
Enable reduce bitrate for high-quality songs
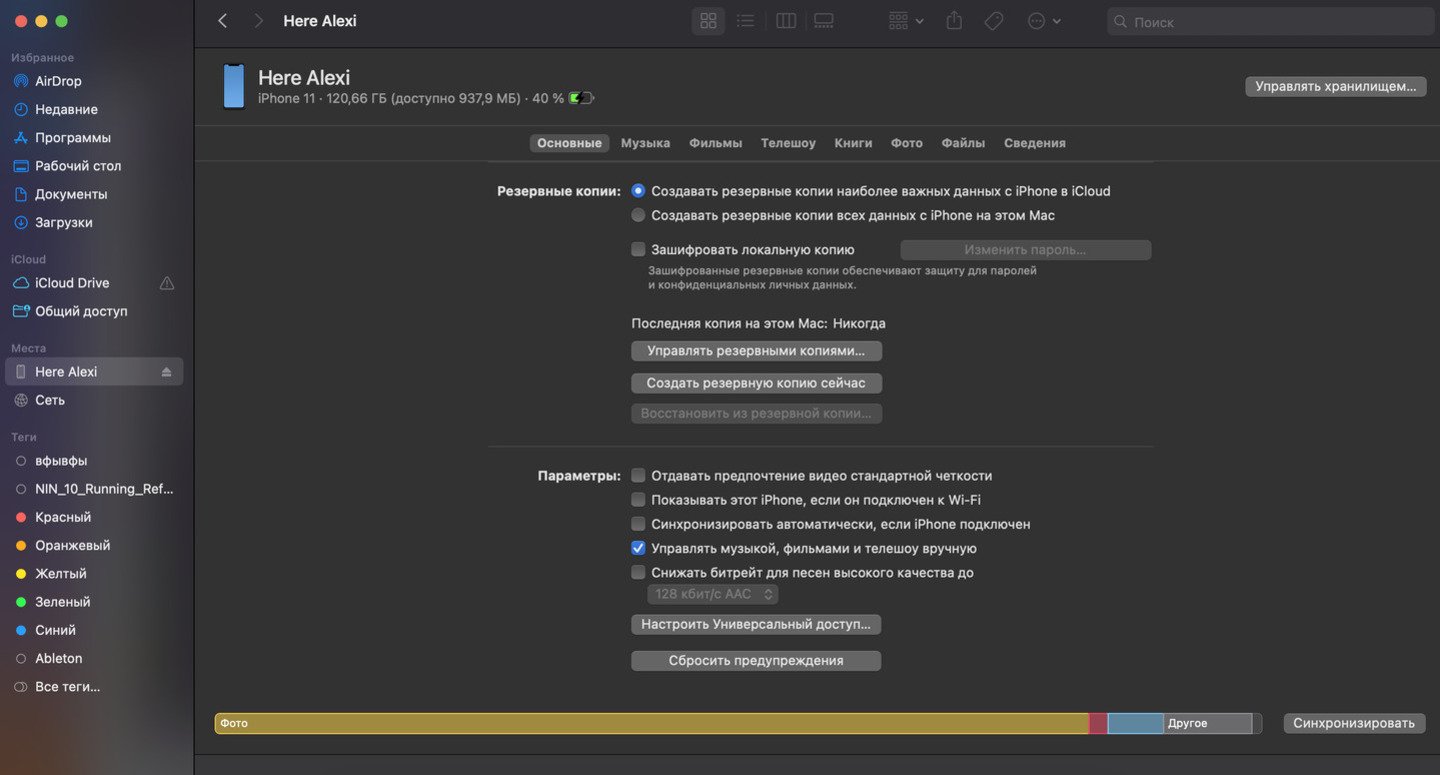click(x=638, y=573)
